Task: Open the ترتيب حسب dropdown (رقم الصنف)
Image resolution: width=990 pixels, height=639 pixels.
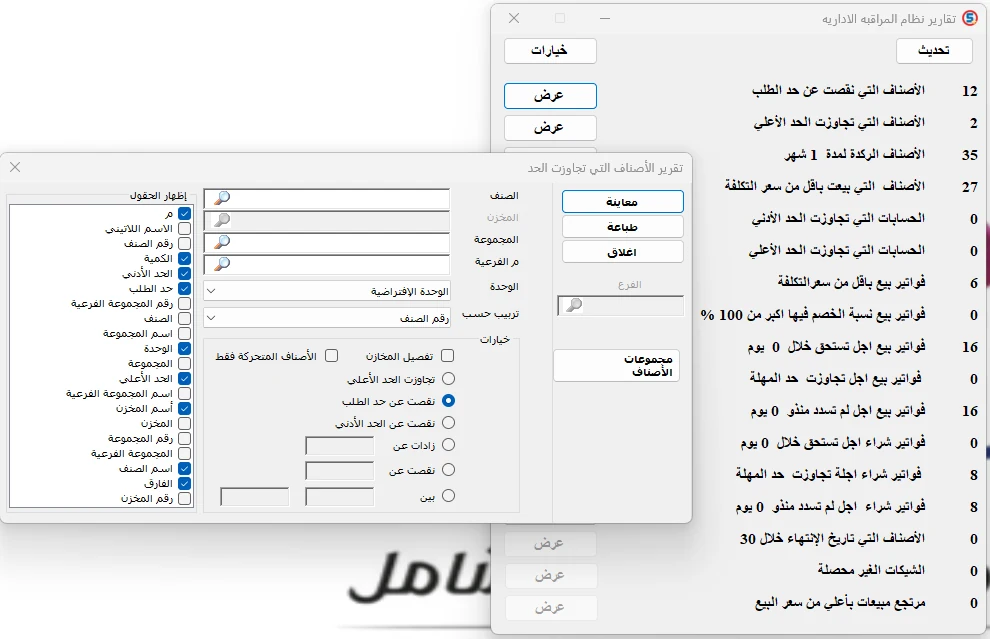Action: pyautogui.click(x=327, y=318)
